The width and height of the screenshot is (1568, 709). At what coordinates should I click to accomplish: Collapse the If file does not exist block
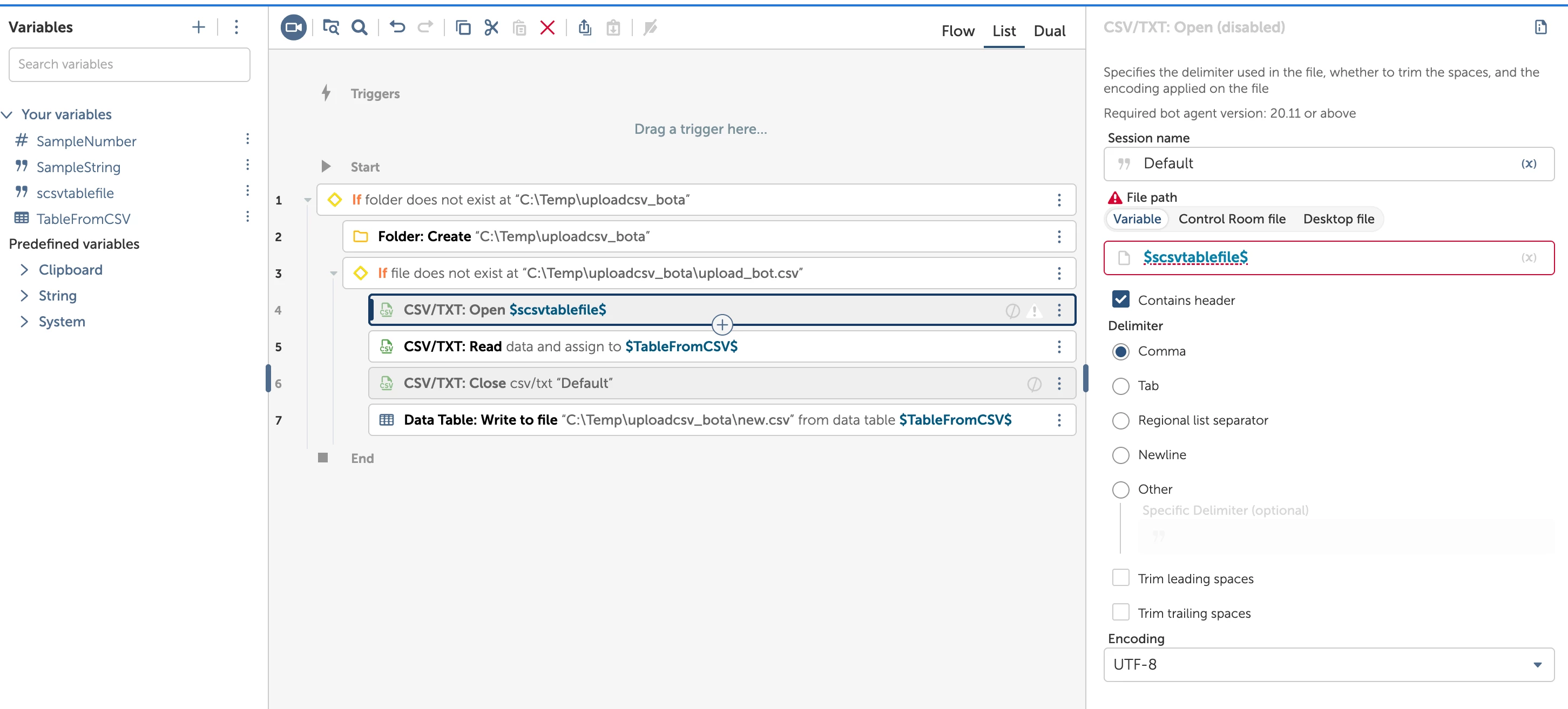pos(333,274)
